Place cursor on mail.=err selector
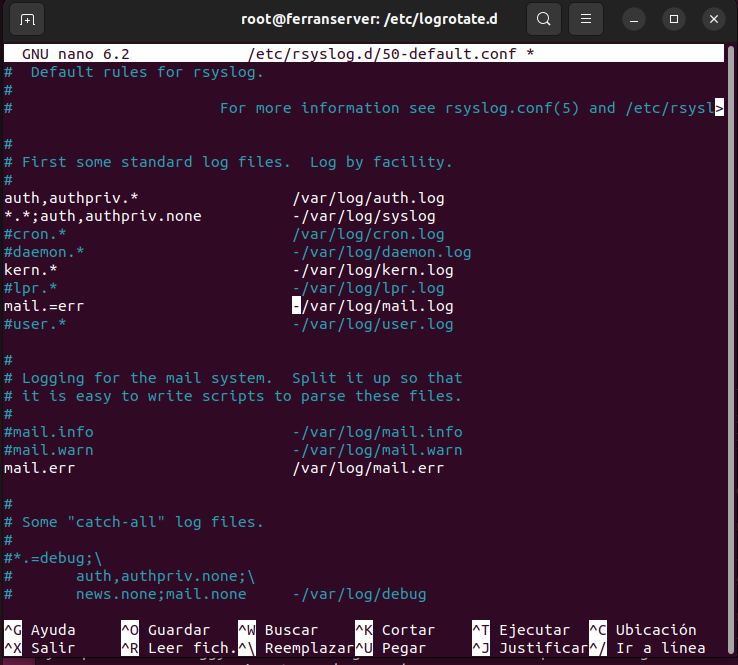This screenshot has width=738, height=665. click(44, 306)
